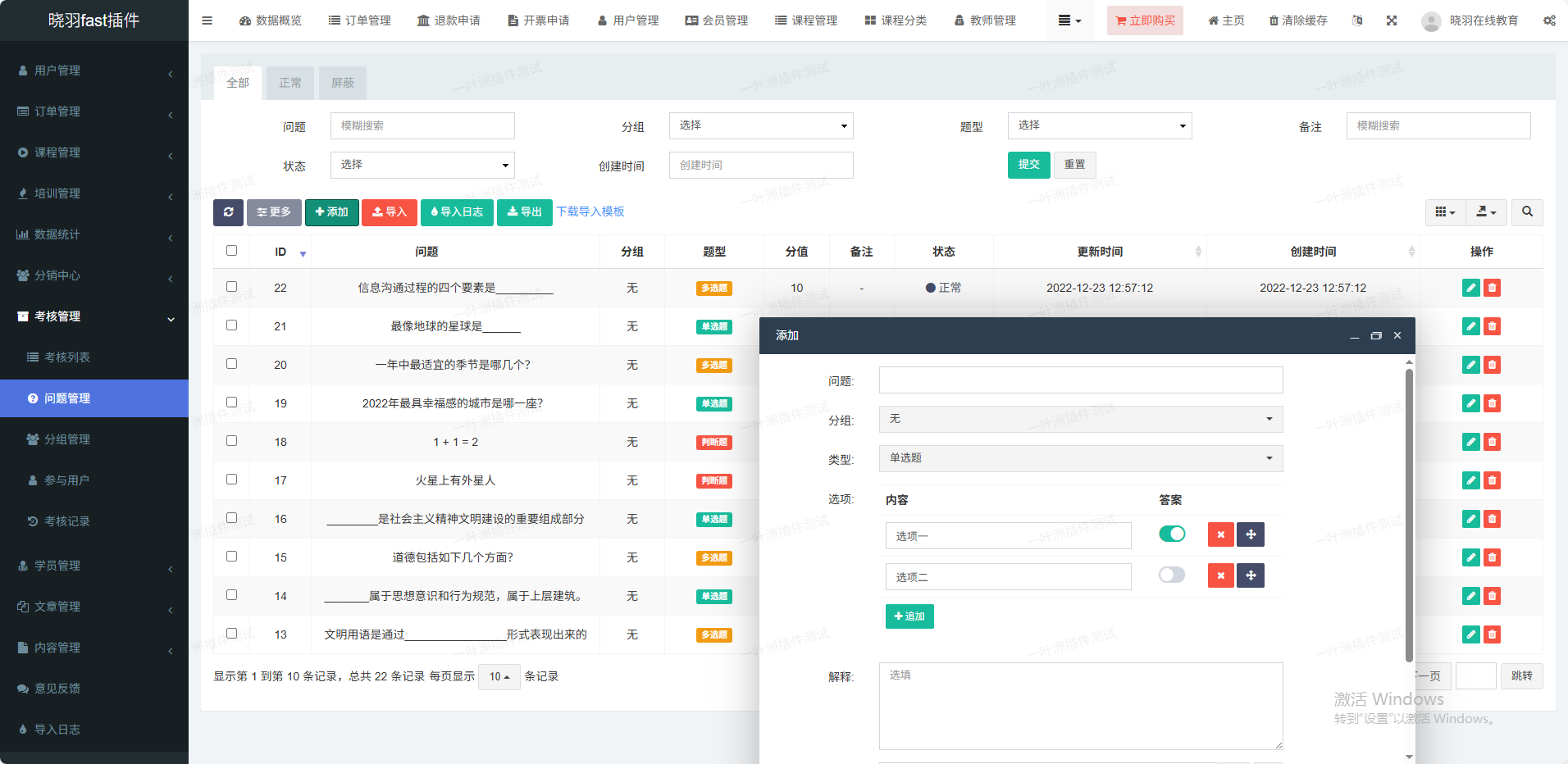1568x764 pixels.
Task: Click the search magnifier icon above table
Action: [1527, 212]
